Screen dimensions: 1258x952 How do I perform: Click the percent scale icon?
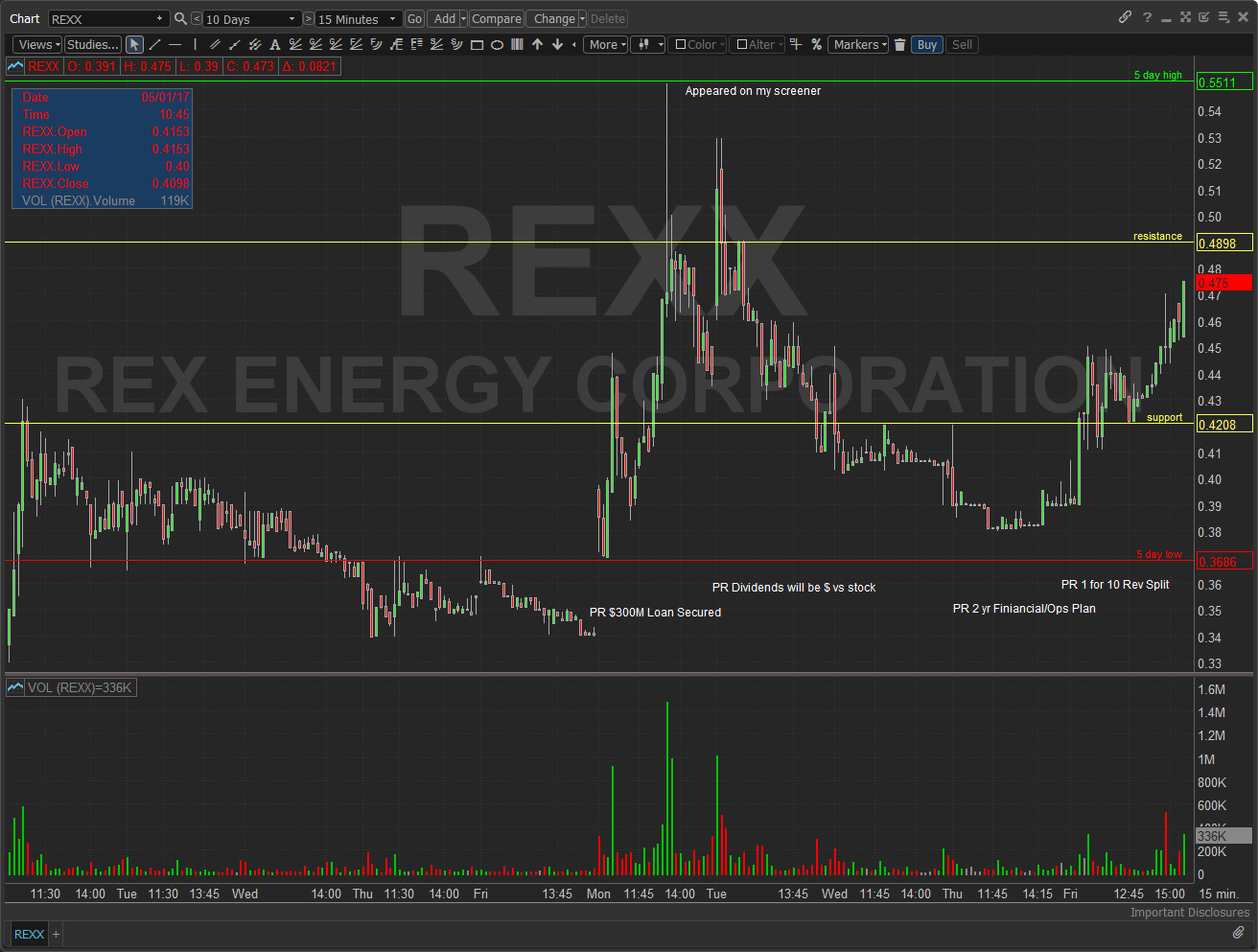816,44
